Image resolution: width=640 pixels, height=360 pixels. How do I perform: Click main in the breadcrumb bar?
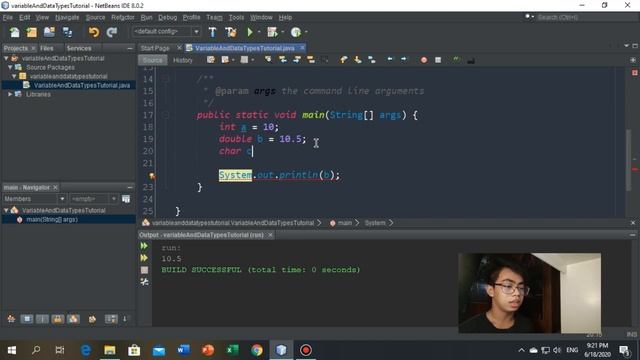pos(344,223)
